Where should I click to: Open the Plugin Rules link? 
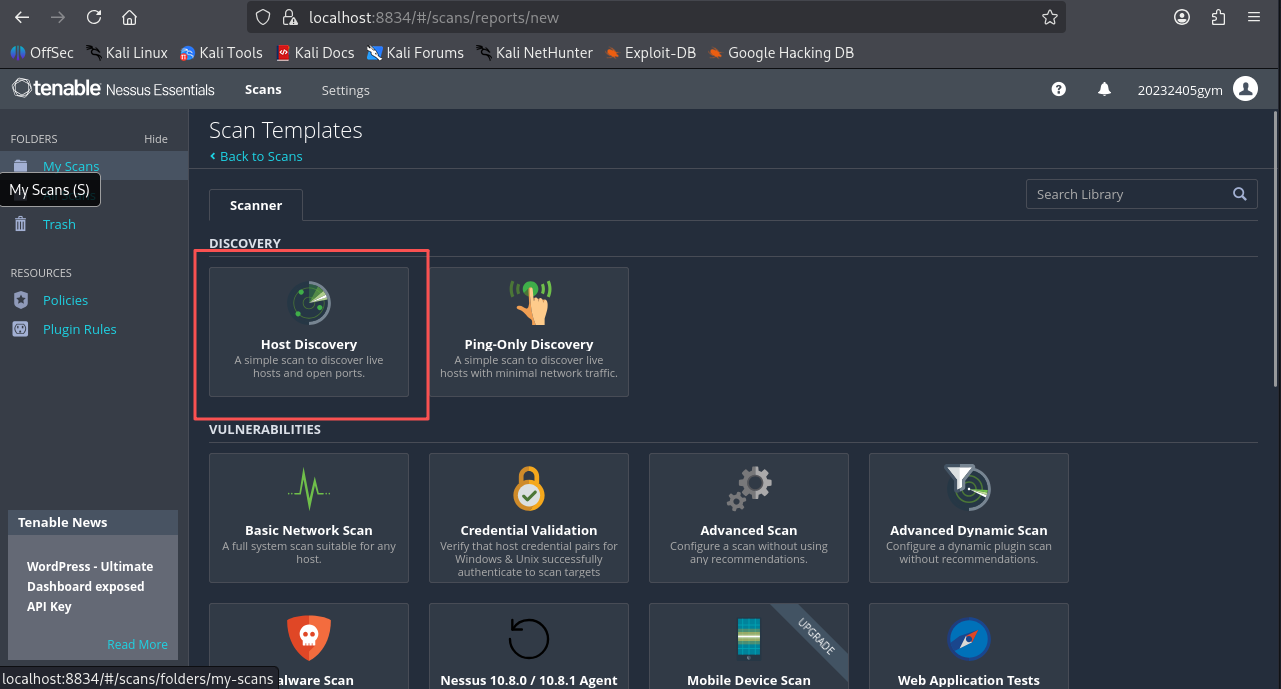coord(80,329)
